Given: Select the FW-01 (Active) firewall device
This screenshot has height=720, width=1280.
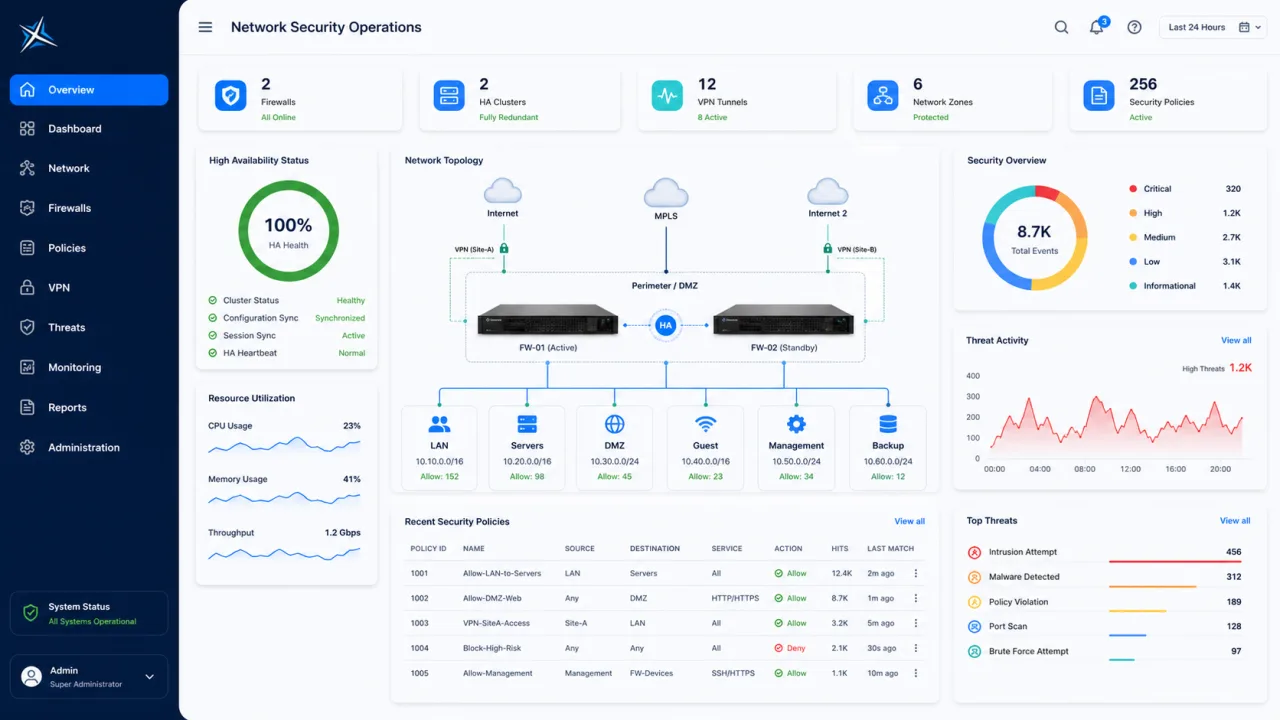Looking at the screenshot, I should click(547, 320).
